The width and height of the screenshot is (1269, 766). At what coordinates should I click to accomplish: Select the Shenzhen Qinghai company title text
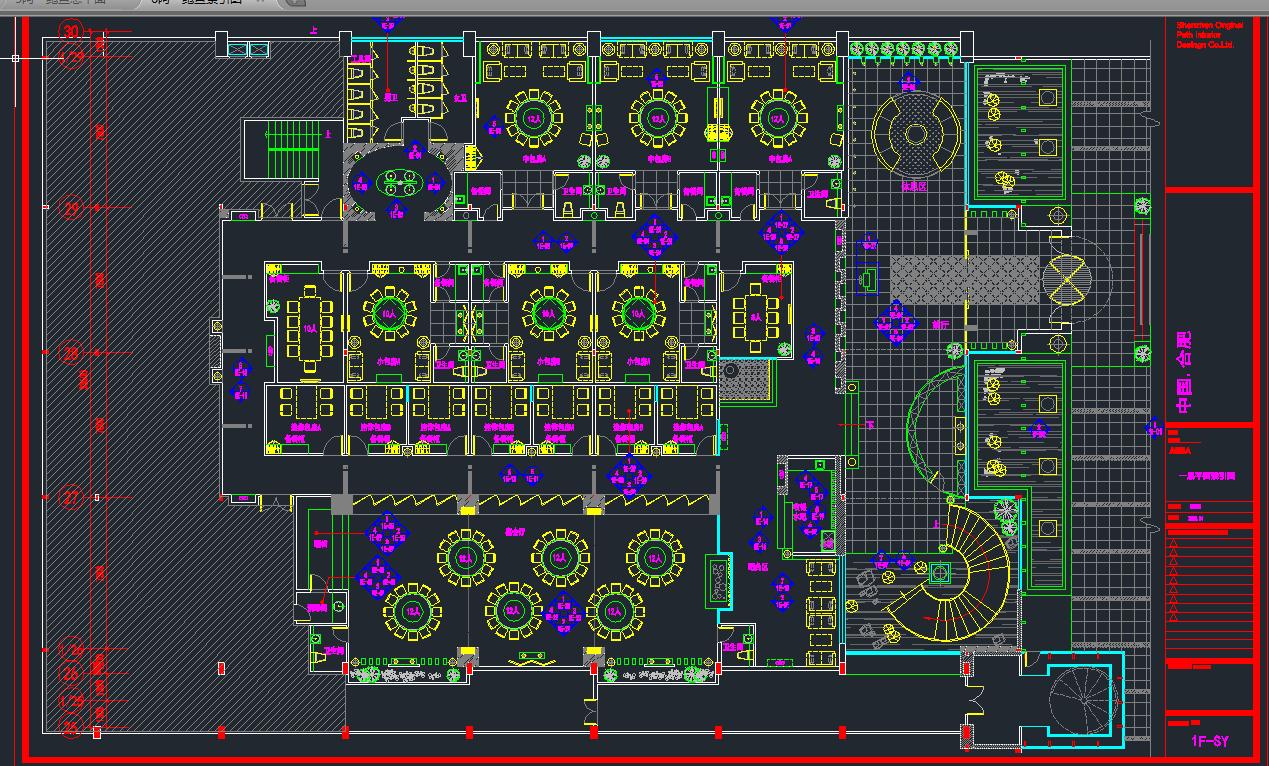[x=1206, y=35]
